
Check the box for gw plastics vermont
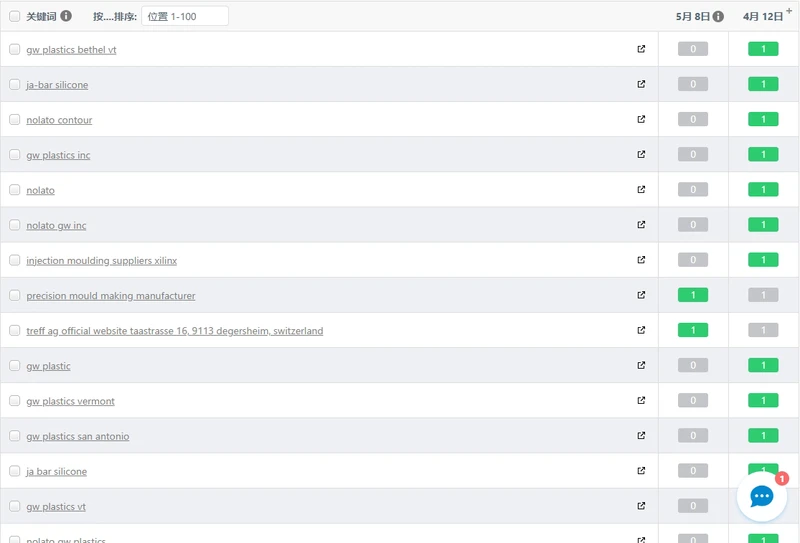tap(15, 401)
